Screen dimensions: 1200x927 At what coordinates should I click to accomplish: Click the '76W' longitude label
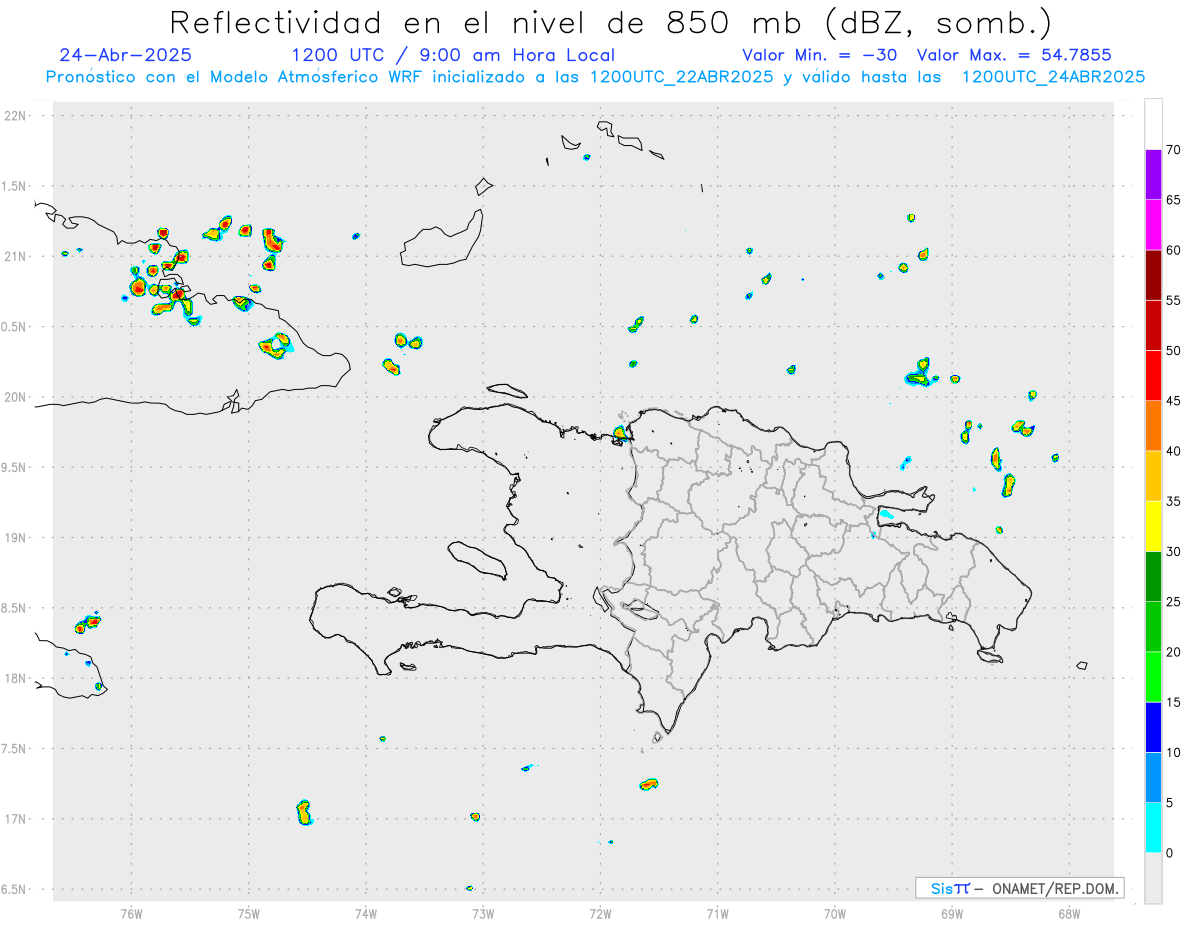point(131,913)
